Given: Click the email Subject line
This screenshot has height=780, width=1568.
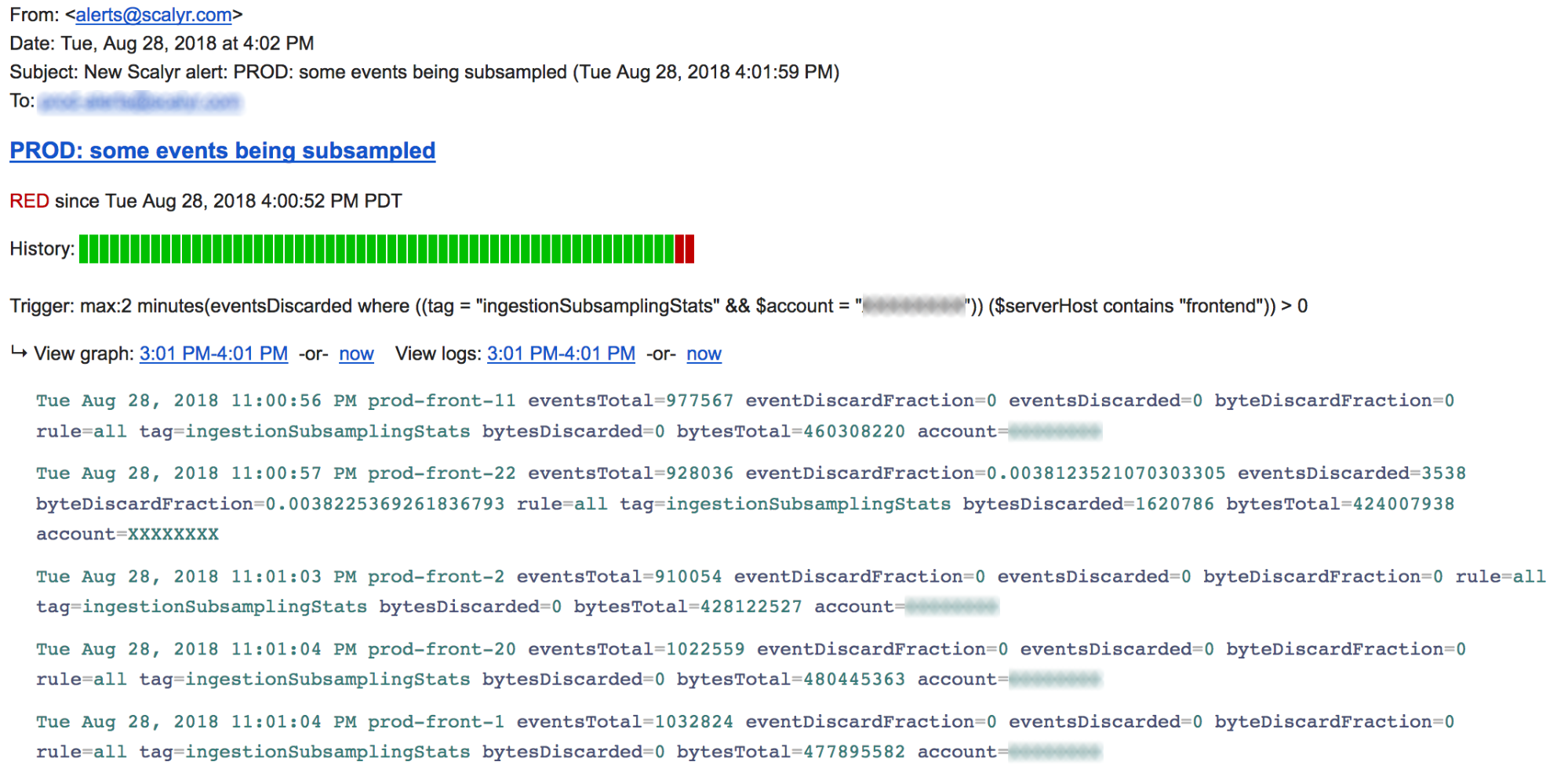Looking at the screenshot, I should pos(424,72).
